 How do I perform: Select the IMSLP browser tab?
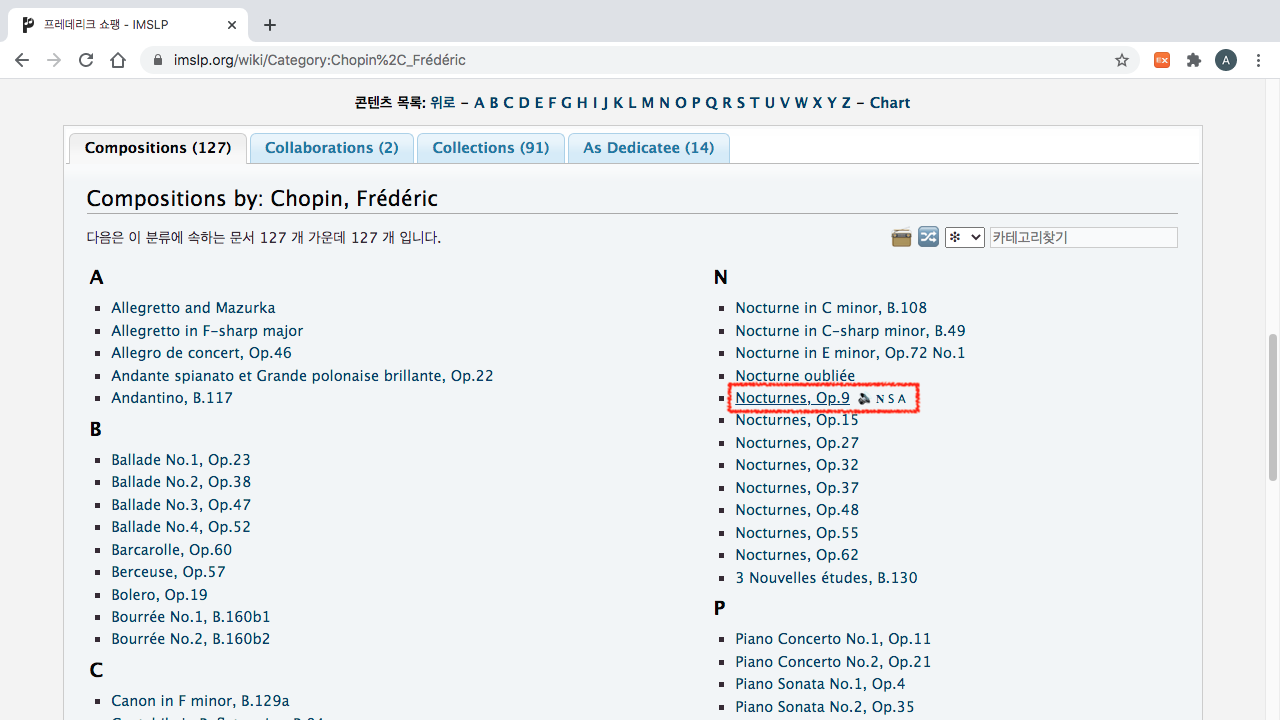(130, 25)
